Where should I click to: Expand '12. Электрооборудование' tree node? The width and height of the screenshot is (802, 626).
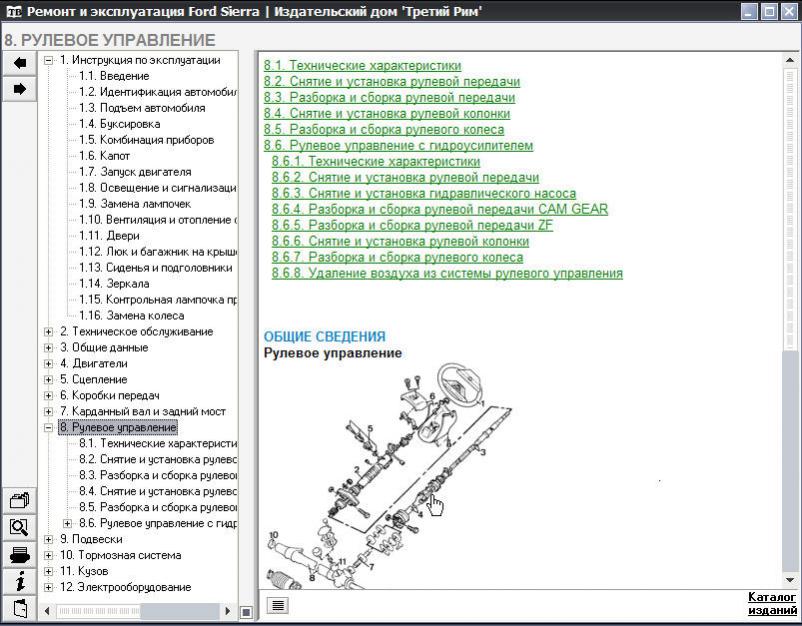click(49, 587)
